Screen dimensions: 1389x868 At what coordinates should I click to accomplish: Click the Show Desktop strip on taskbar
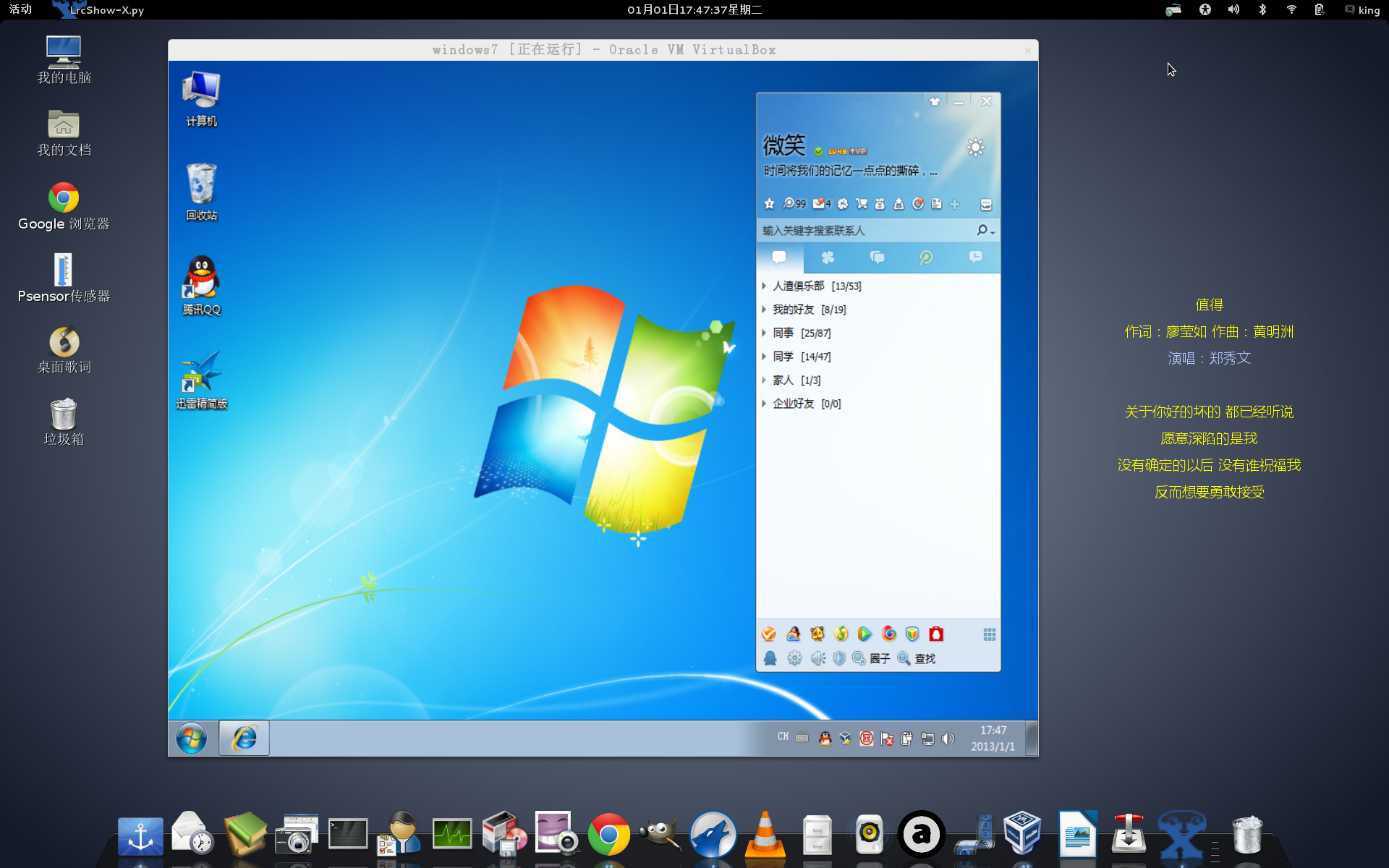click(1032, 739)
